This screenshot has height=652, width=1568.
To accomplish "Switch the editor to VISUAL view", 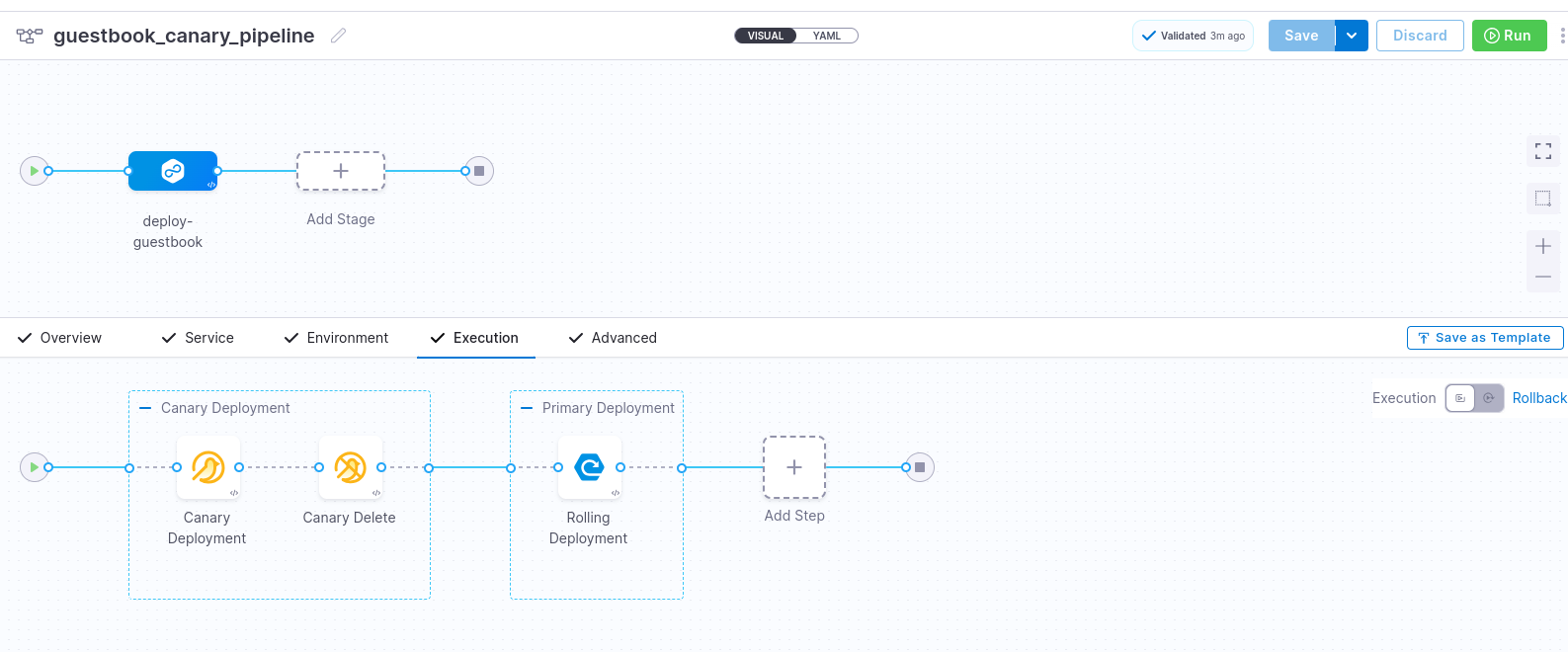I will [765, 36].
